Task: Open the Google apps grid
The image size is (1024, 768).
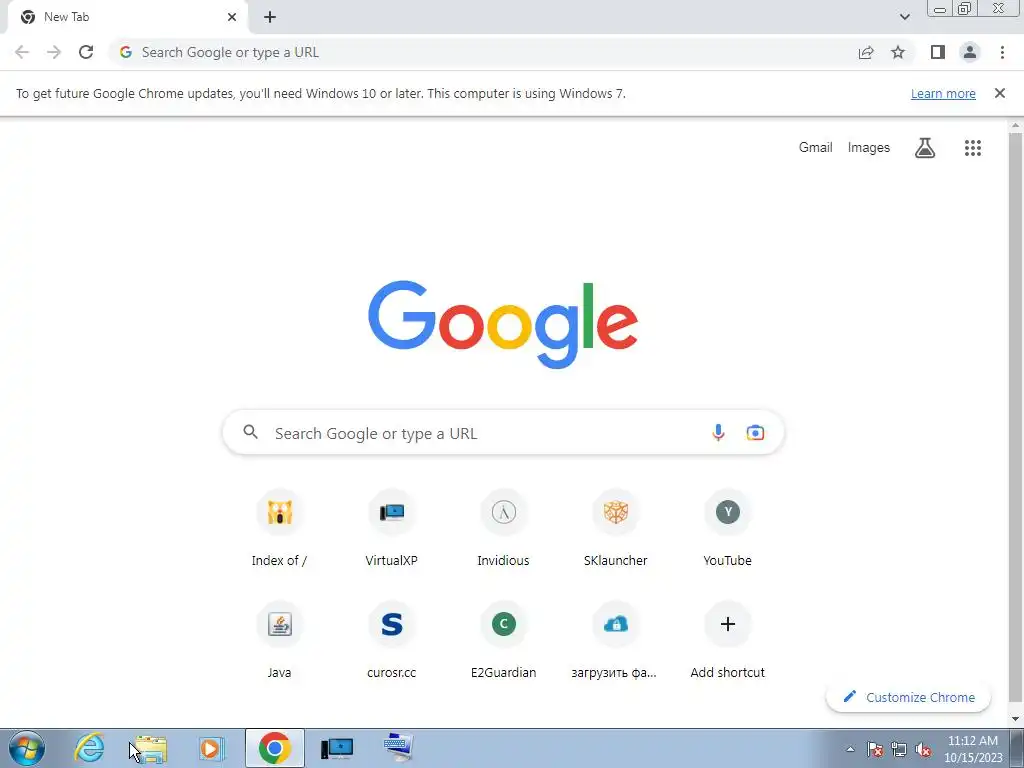Action: click(973, 148)
